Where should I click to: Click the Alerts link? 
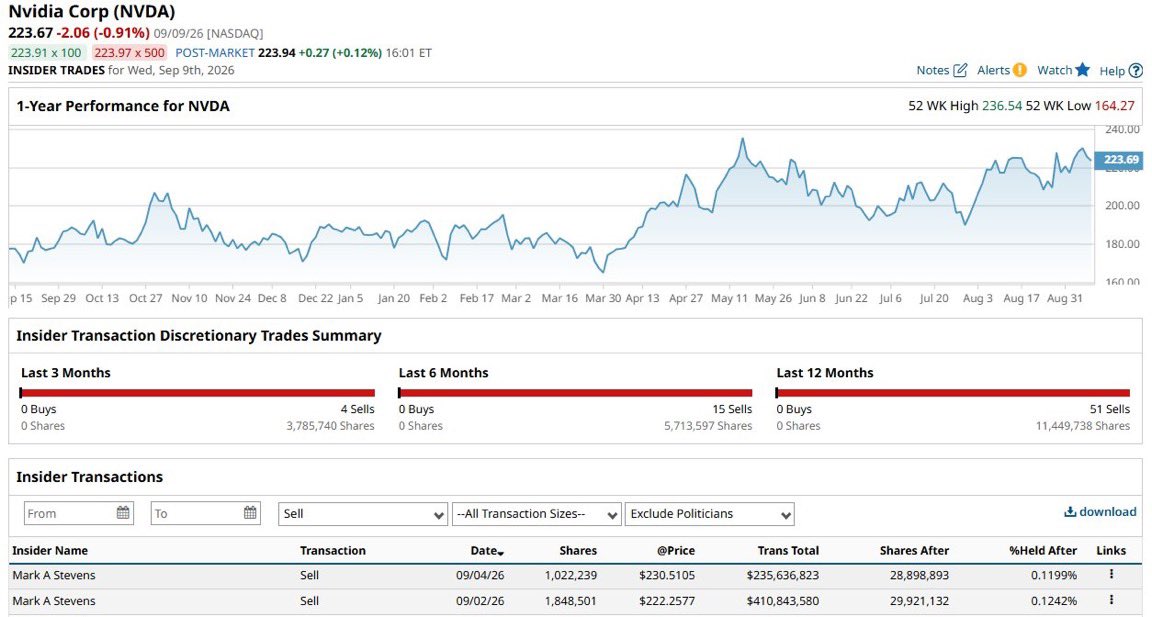point(993,71)
